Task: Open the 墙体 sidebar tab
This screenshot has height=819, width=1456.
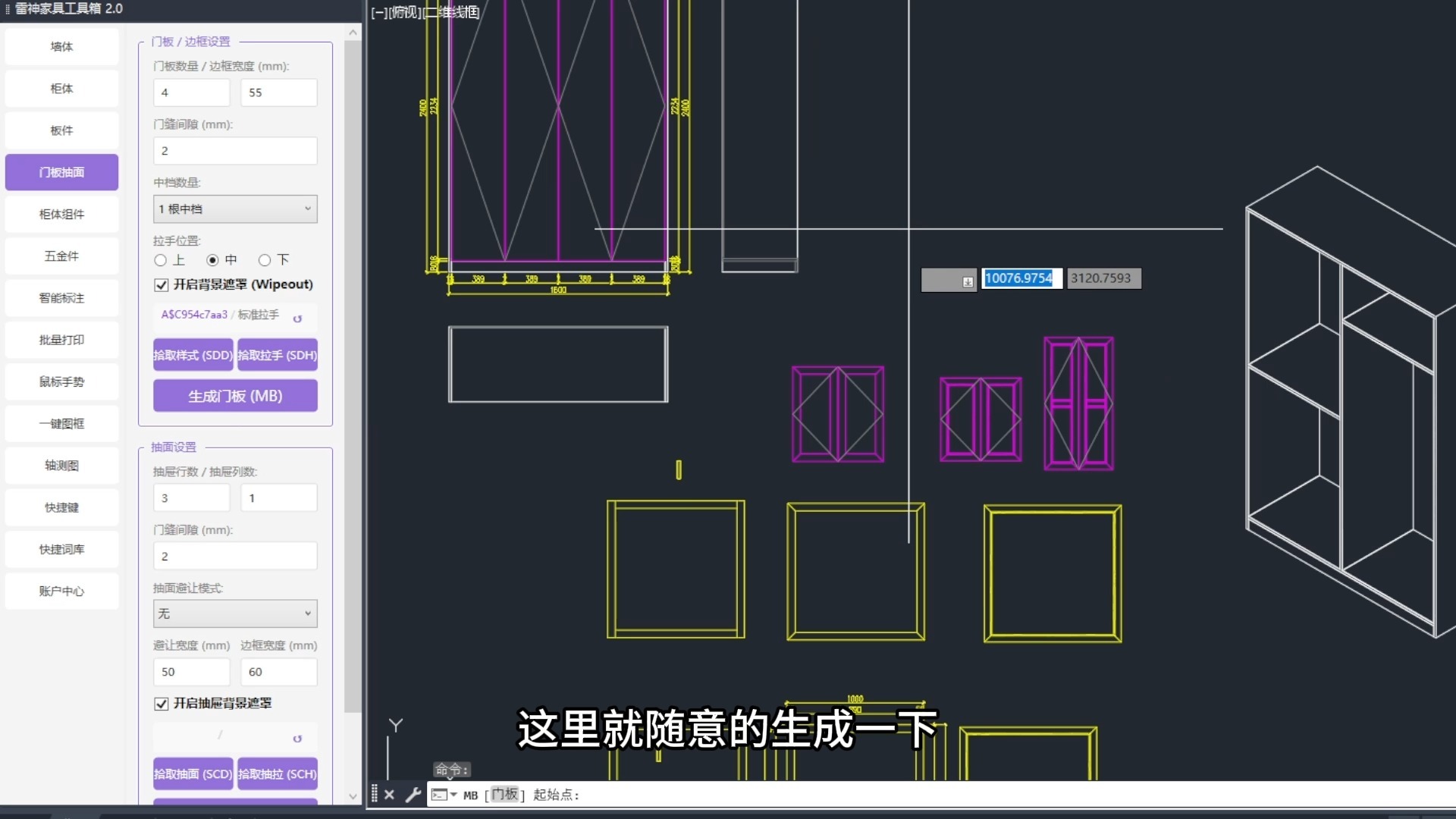Action: click(x=61, y=47)
